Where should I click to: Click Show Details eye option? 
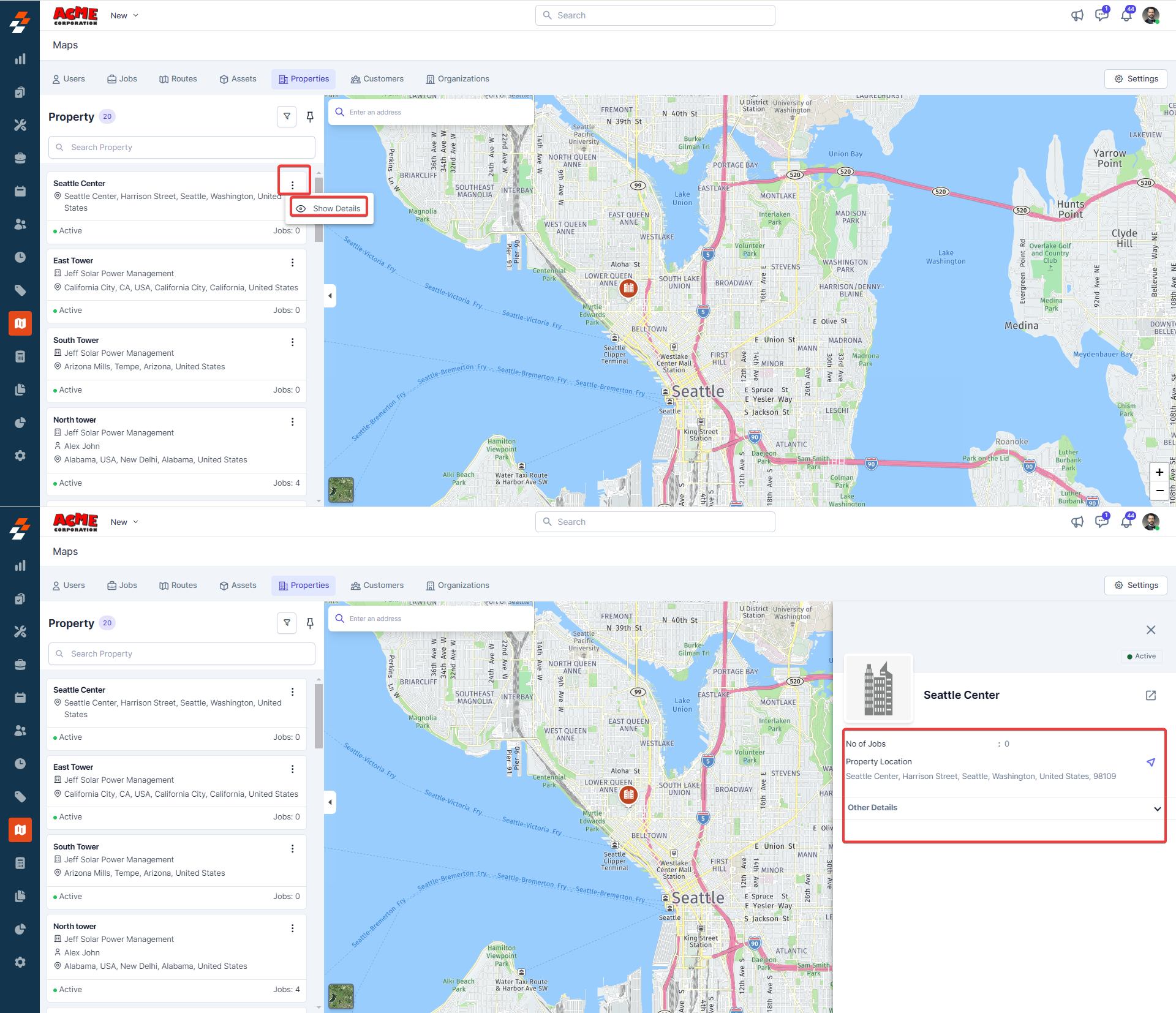tap(330, 208)
